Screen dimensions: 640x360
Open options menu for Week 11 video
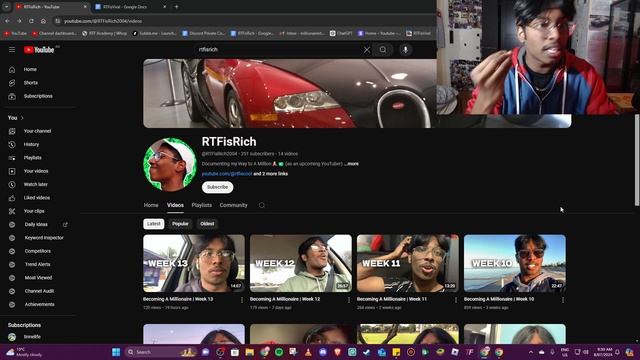pyautogui.click(x=456, y=300)
